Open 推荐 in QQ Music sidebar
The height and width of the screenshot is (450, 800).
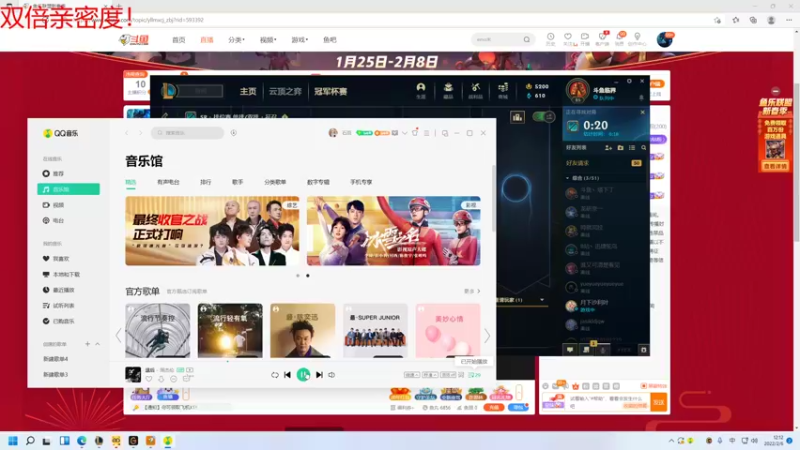click(54, 173)
